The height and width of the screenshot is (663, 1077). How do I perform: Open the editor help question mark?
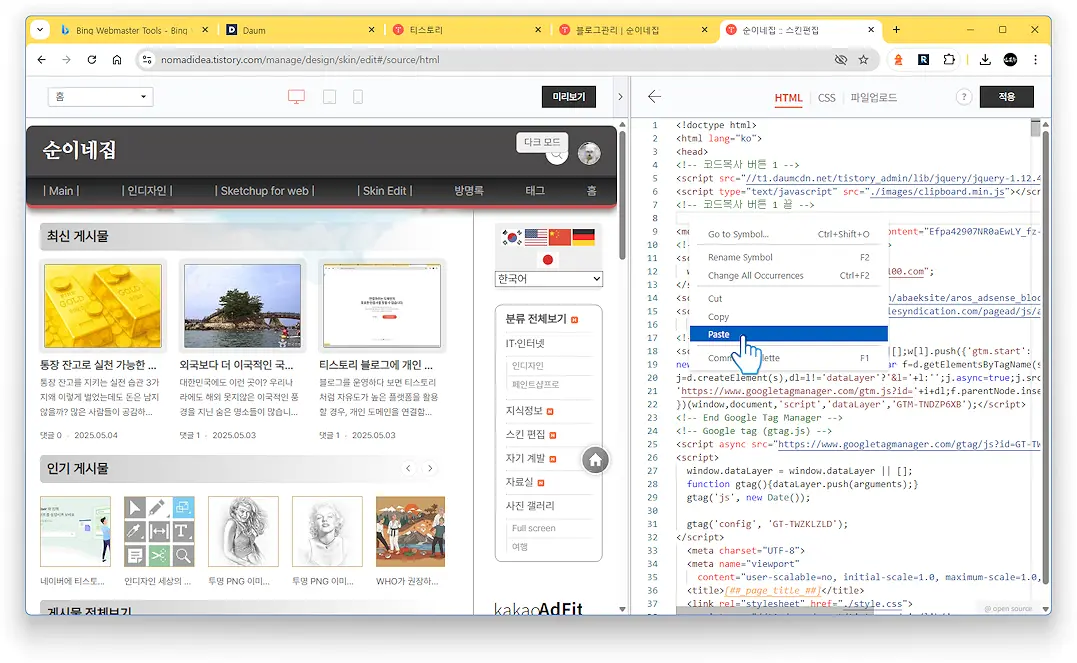[x=964, y=97]
